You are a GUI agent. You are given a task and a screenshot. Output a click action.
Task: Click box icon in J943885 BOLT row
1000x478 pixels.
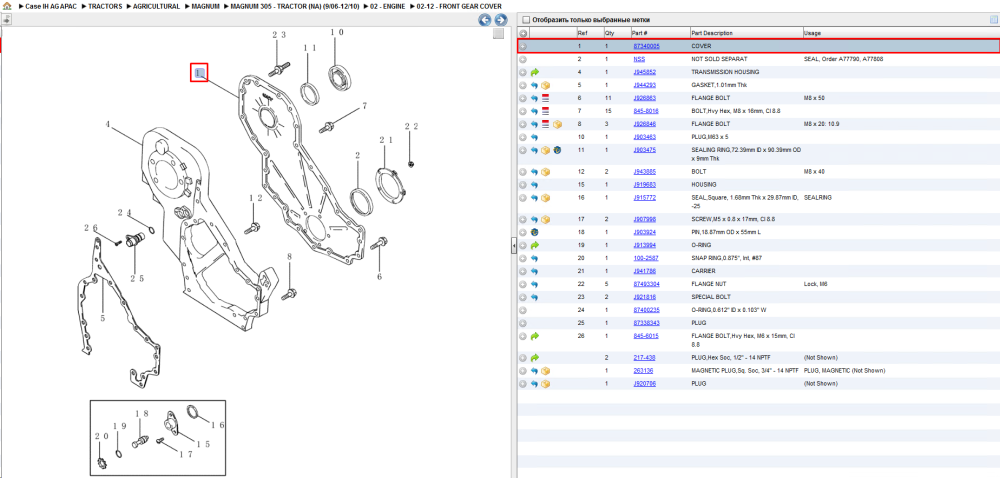coord(545,172)
